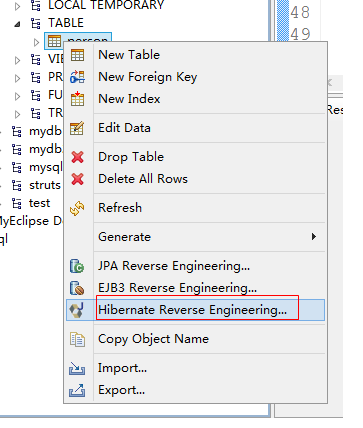363x428 pixels.
Task: Click the EJB3 Reverse Engineering bean icon
Action: (x=77, y=288)
